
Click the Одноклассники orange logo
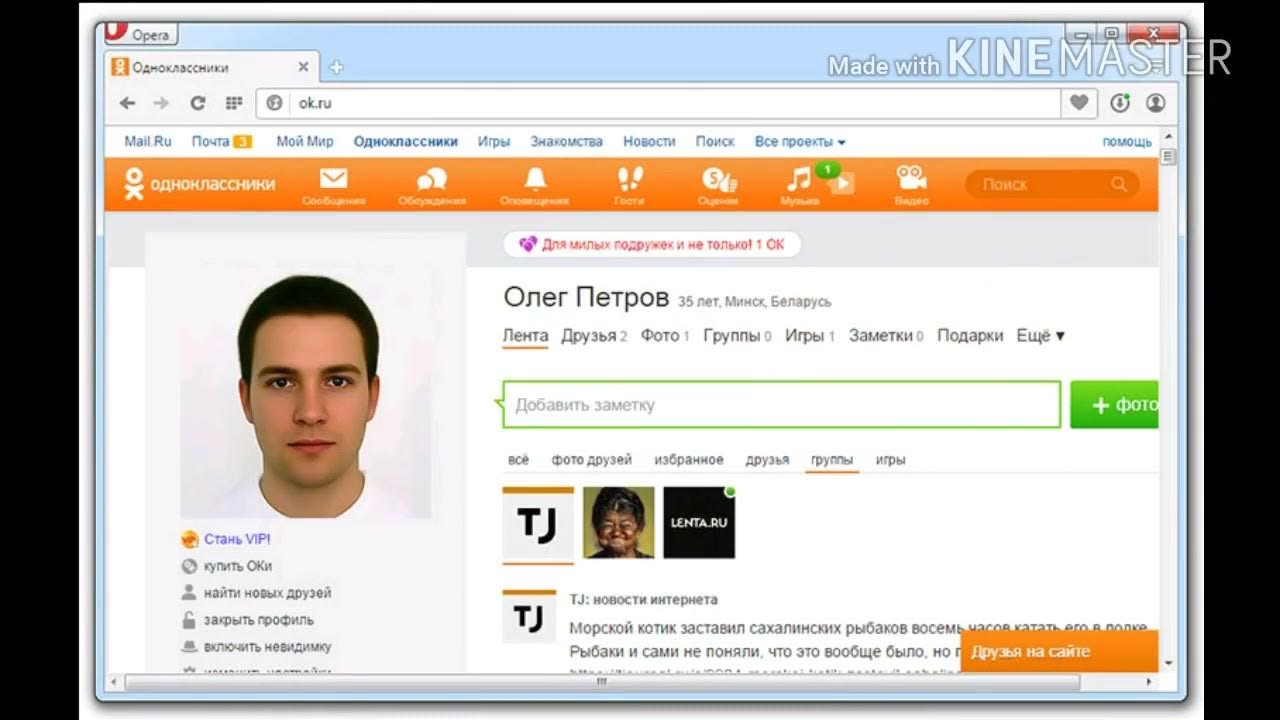(x=199, y=184)
